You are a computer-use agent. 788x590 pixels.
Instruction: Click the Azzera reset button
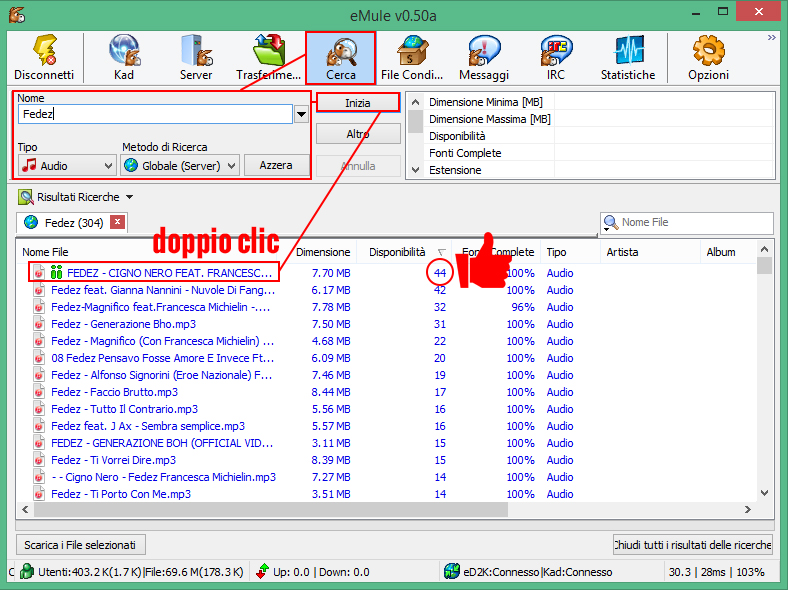(276, 165)
